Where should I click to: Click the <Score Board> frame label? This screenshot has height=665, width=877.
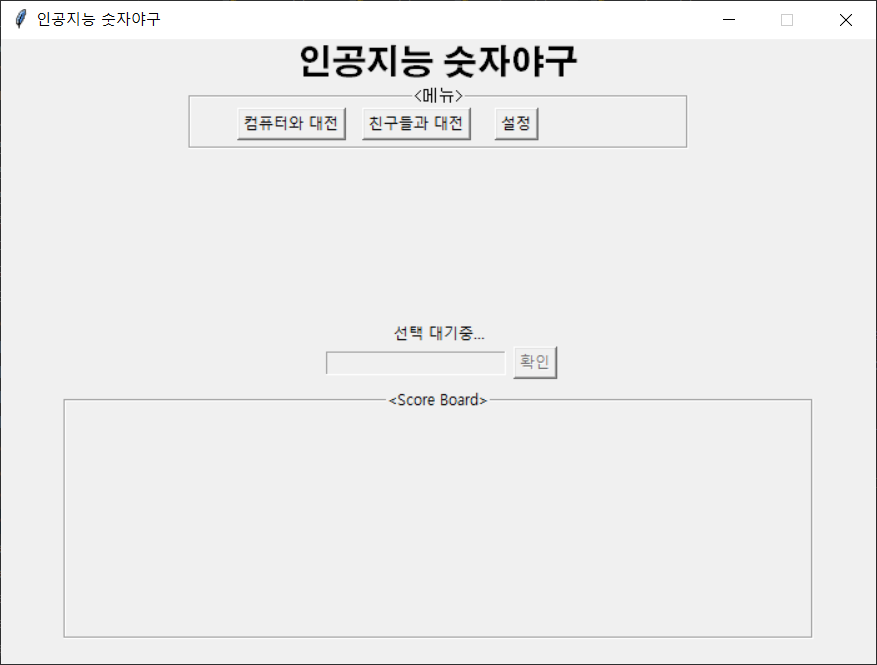[x=438, y=400]
